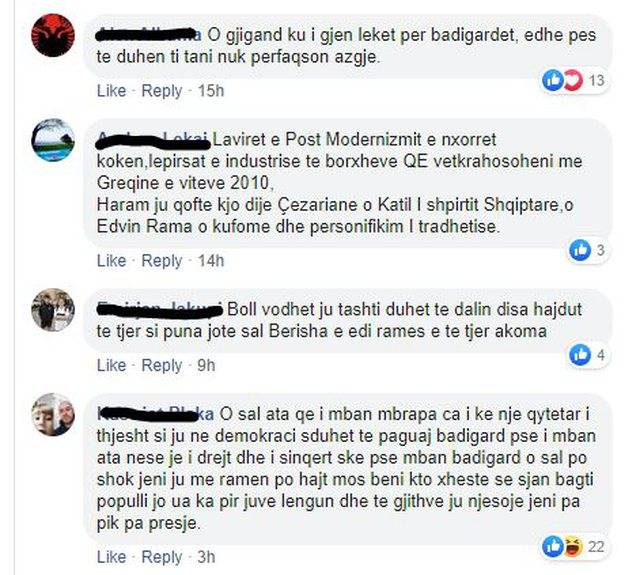This screenshot has width=640, height=575.
Task: Like the comment posted 3h ago
Action: pos(111,557)
